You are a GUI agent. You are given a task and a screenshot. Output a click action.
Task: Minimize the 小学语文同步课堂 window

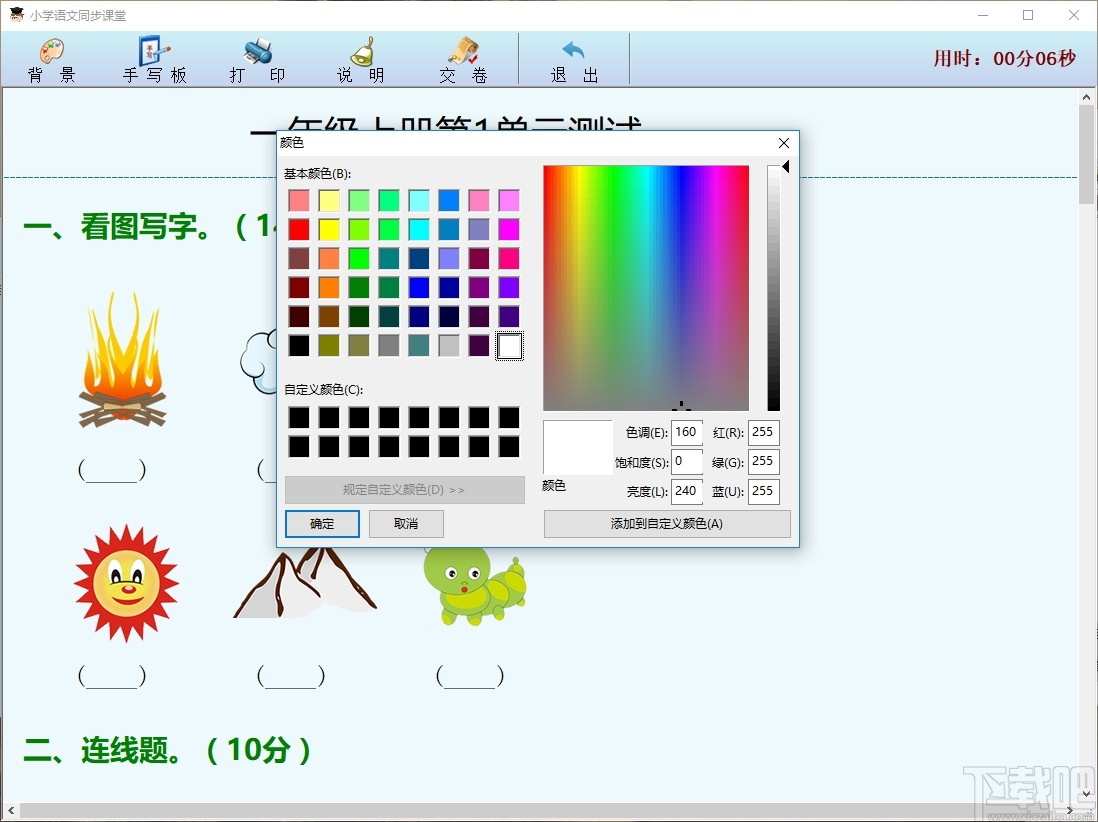(x=983, y=15)
